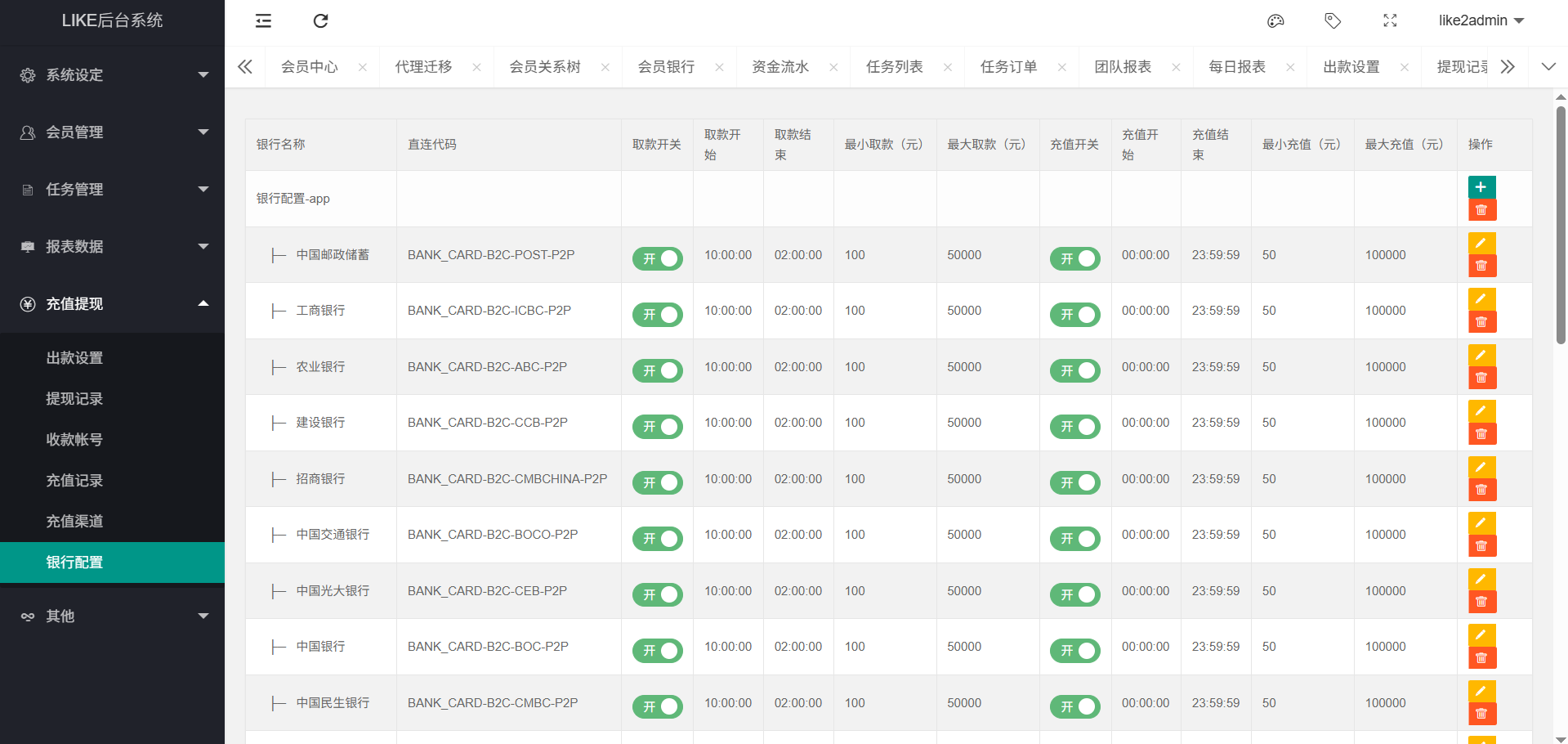Open the tab options dropdown chevron
Screen dimensions: 1568x744
coord(1548,67)
